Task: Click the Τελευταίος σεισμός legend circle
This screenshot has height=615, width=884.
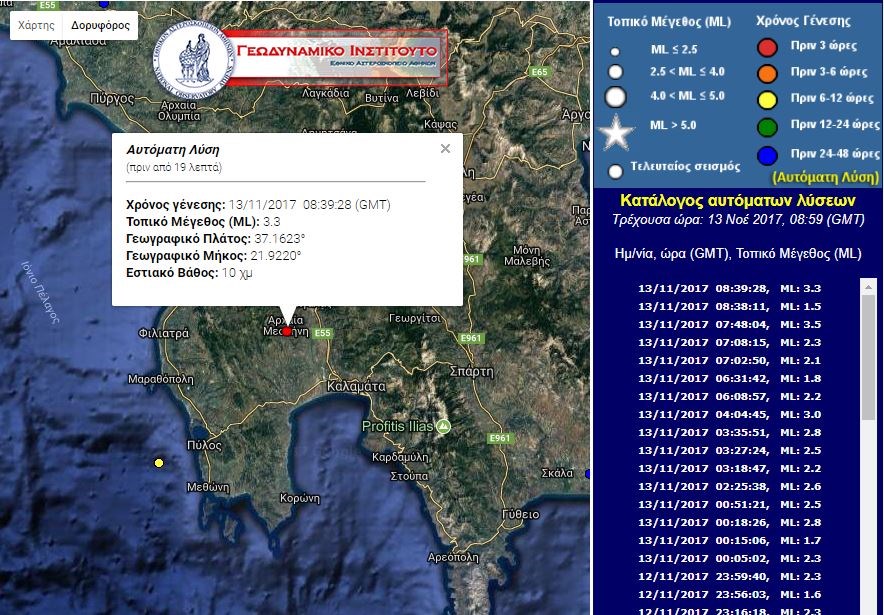Action: (615, 171)
